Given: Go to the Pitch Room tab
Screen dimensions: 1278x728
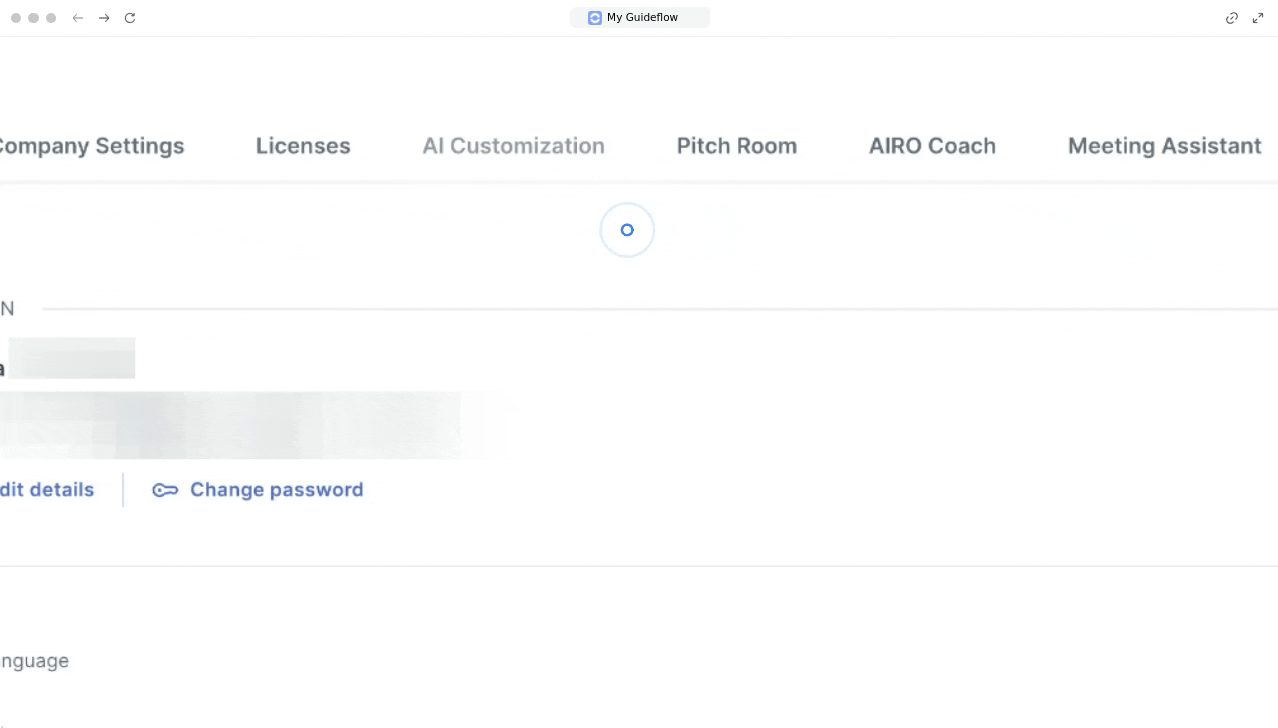Looking at the screenshot, I should 737,146.
